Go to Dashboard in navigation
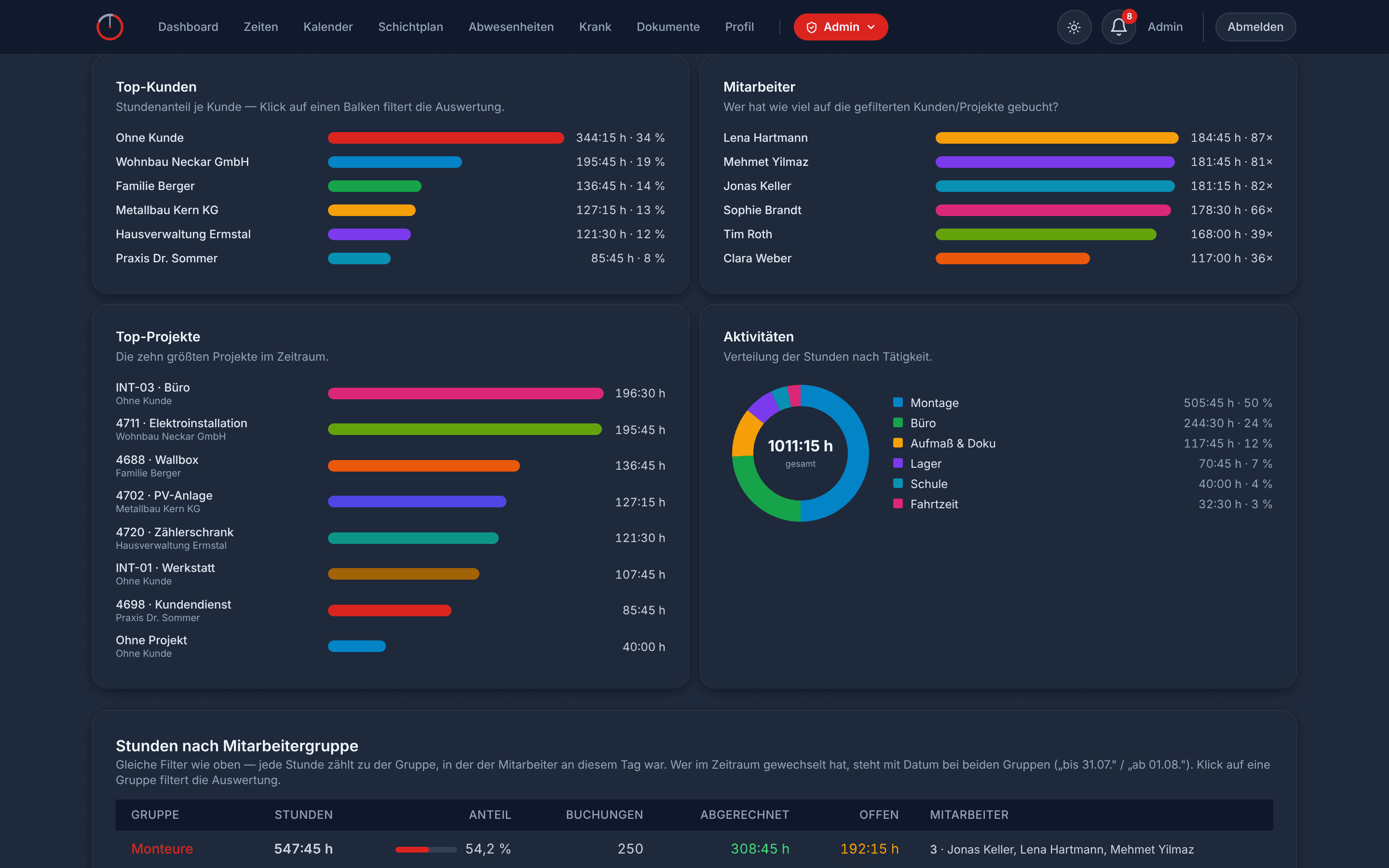1389x868 pixels. point(188,27)
